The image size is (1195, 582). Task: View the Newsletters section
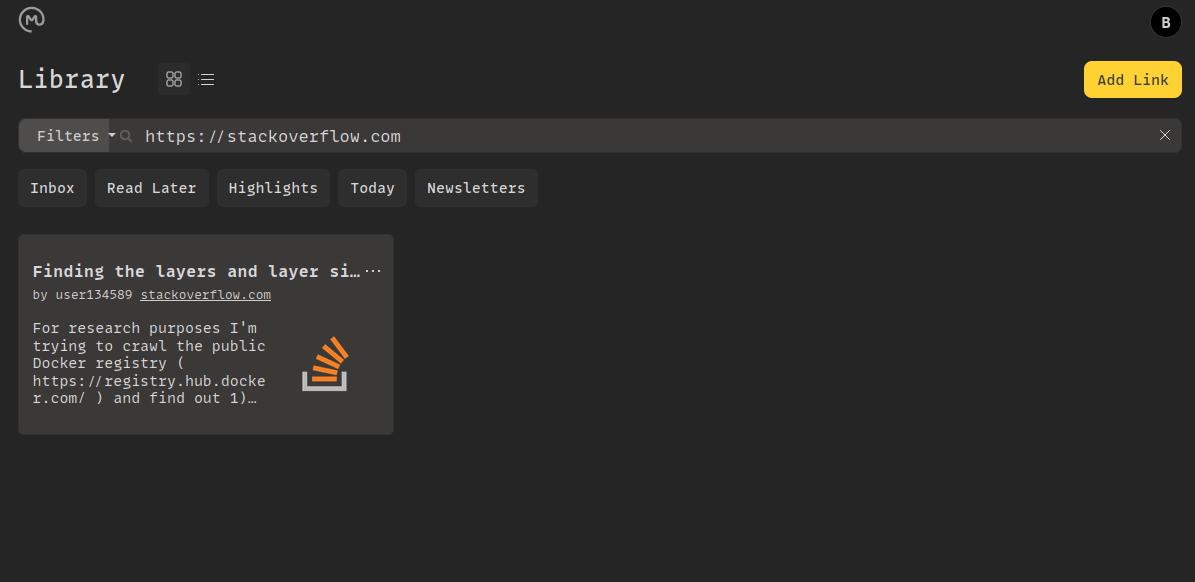(476, 187)
